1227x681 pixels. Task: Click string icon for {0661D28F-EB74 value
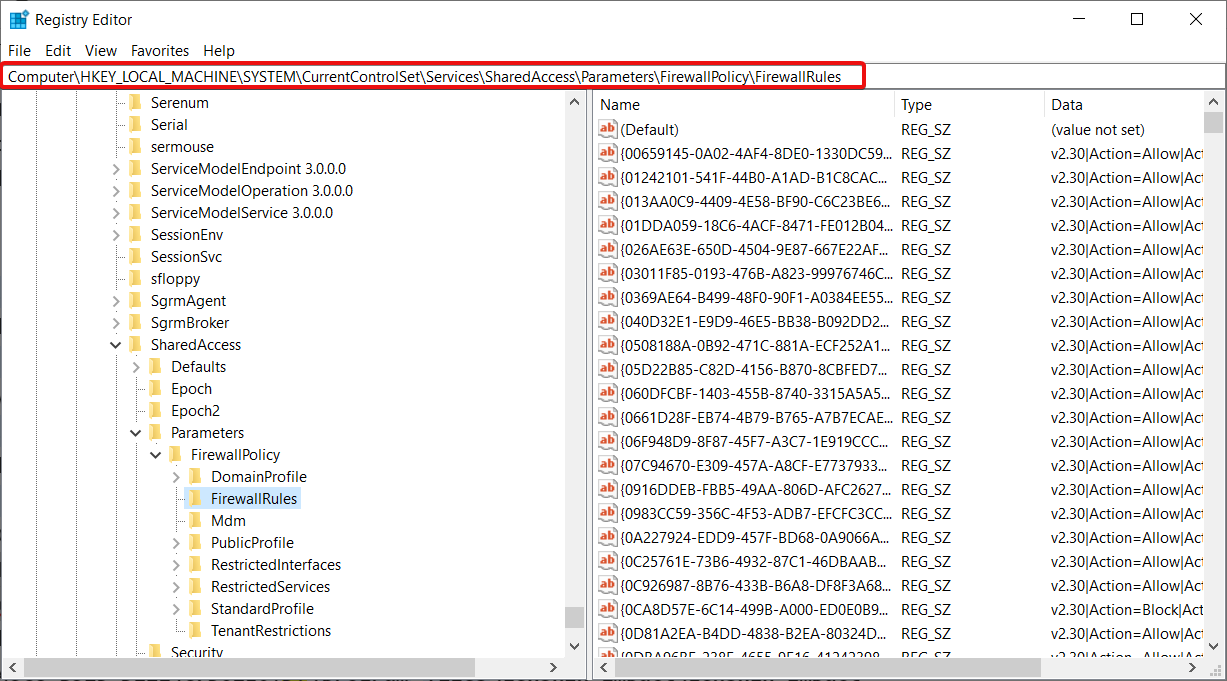point(608,417)
